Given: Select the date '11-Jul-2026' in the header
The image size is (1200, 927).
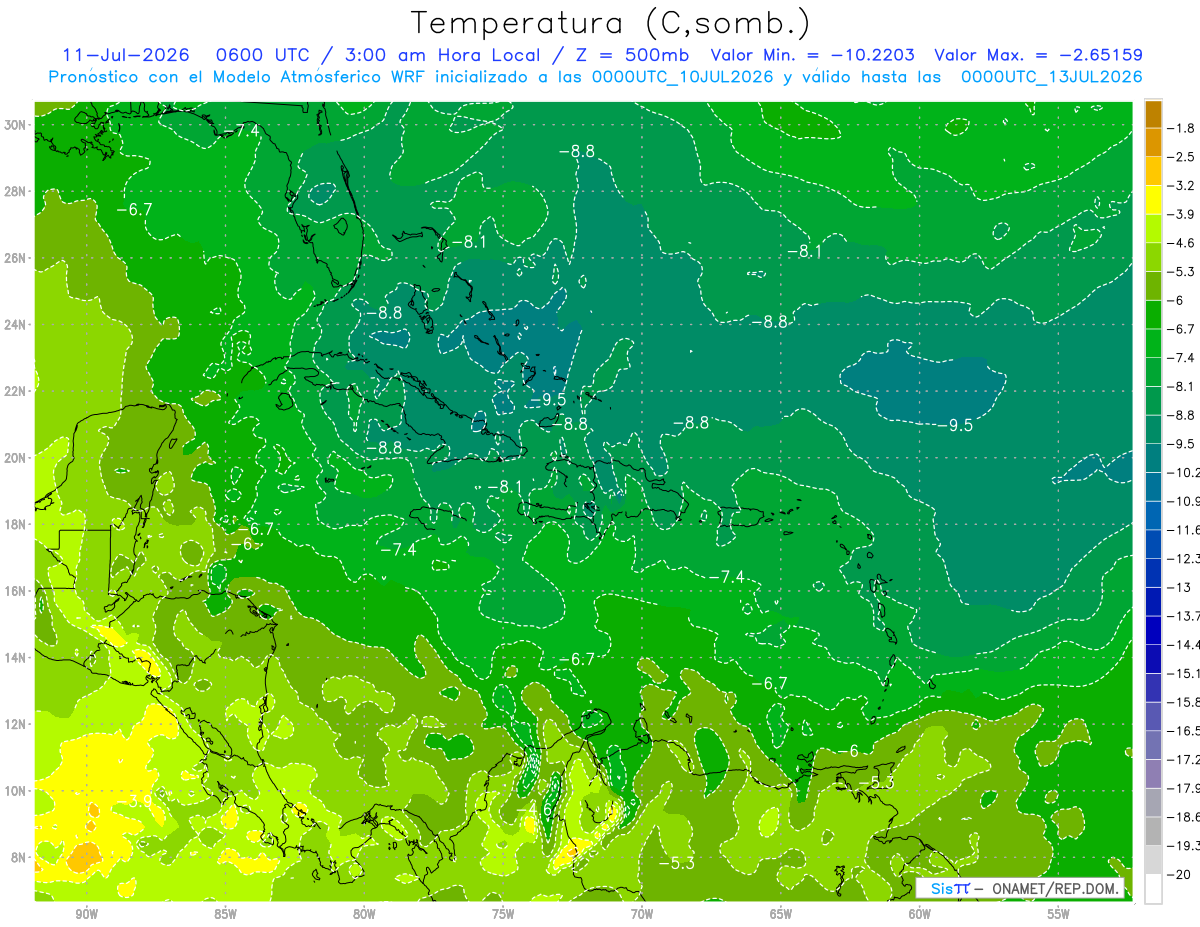Looking at the screenshot, I should click(x=124, y=55).
